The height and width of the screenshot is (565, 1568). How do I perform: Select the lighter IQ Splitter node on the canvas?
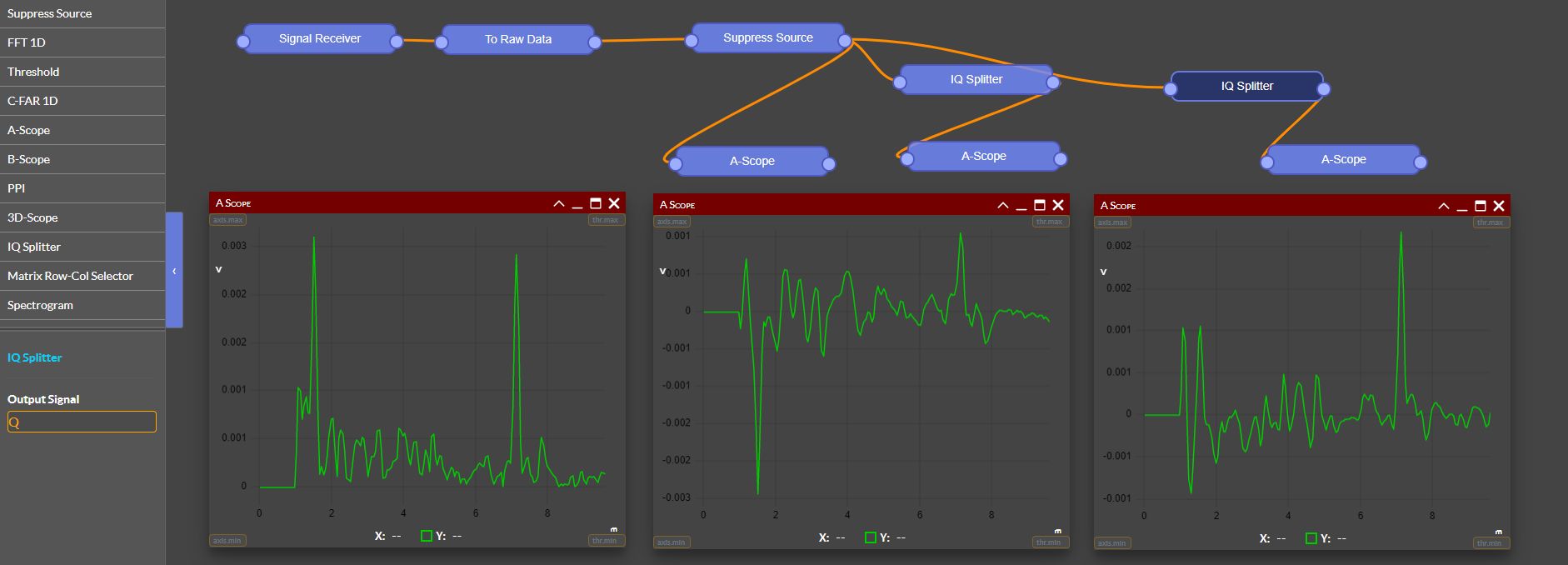976,79
